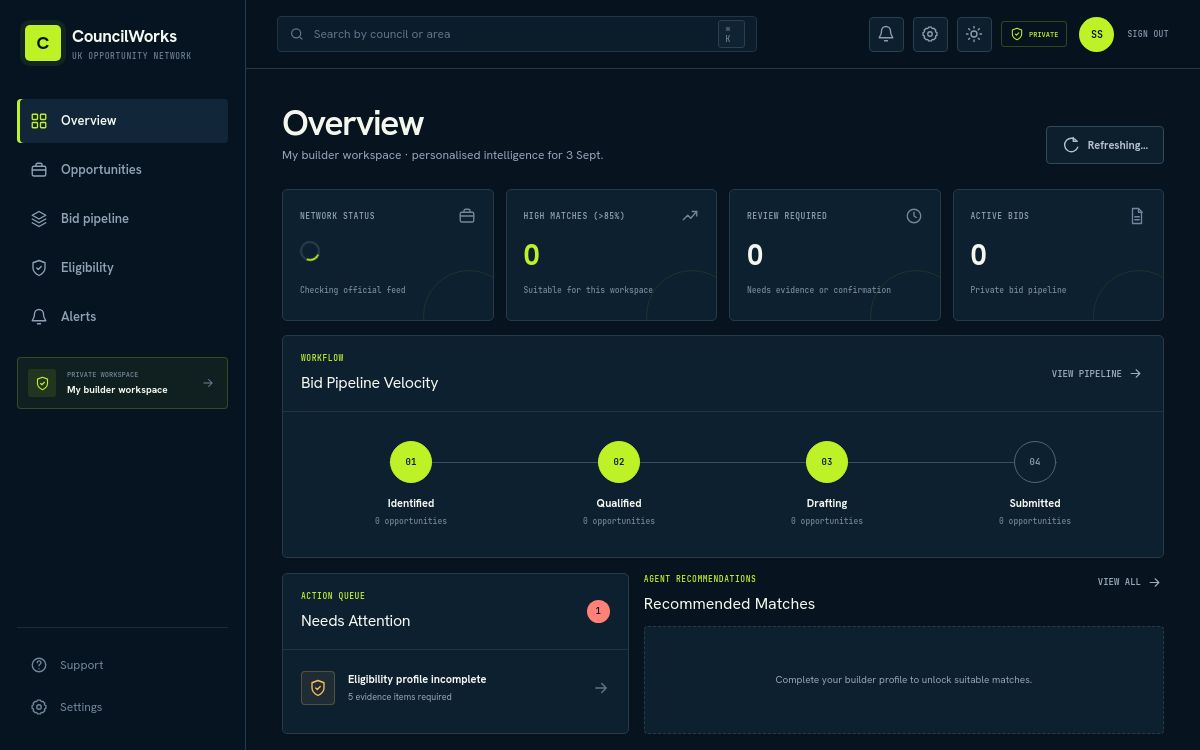The image size is (1200, 750).
Task: Click 'Suitable for this workspace' text
Action: pos(588,290)
